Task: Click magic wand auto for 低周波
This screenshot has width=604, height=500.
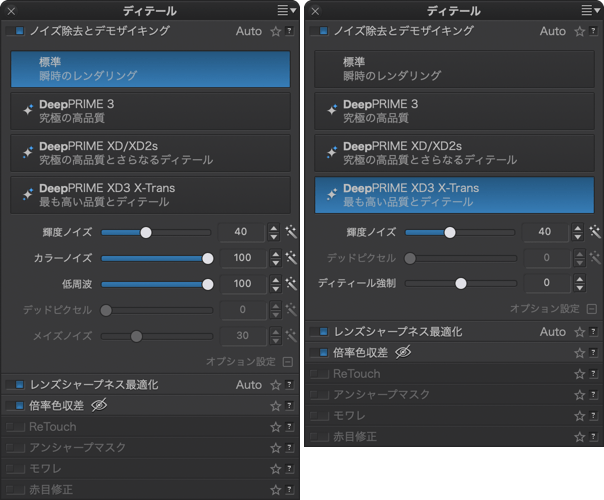Action: tap(291, 284)
